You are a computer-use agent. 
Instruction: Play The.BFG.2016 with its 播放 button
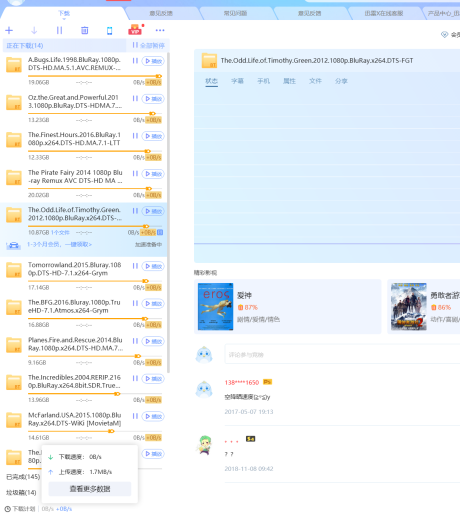pos(154,303)
